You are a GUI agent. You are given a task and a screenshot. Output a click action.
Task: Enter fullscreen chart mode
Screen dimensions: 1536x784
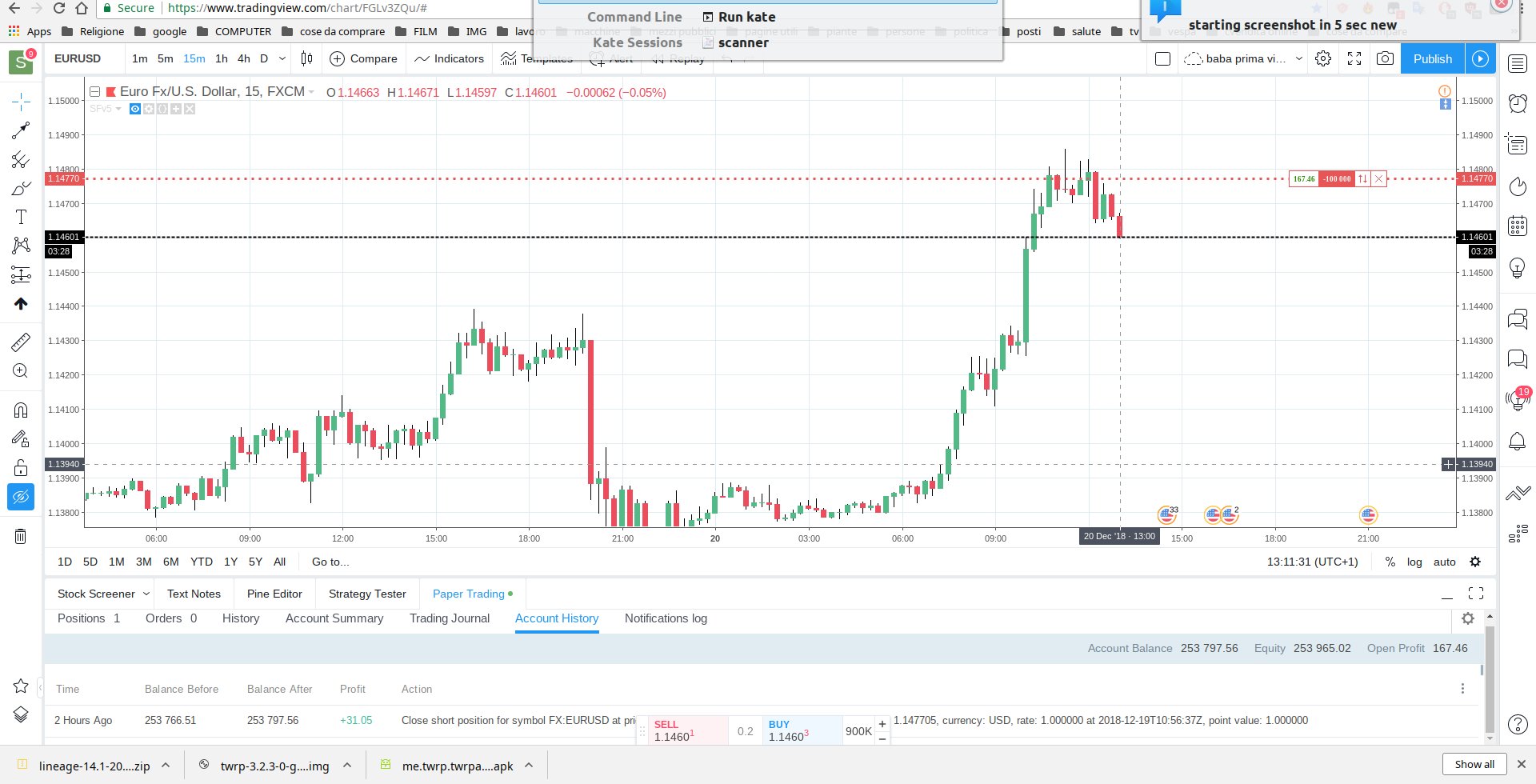[1354, 58]
